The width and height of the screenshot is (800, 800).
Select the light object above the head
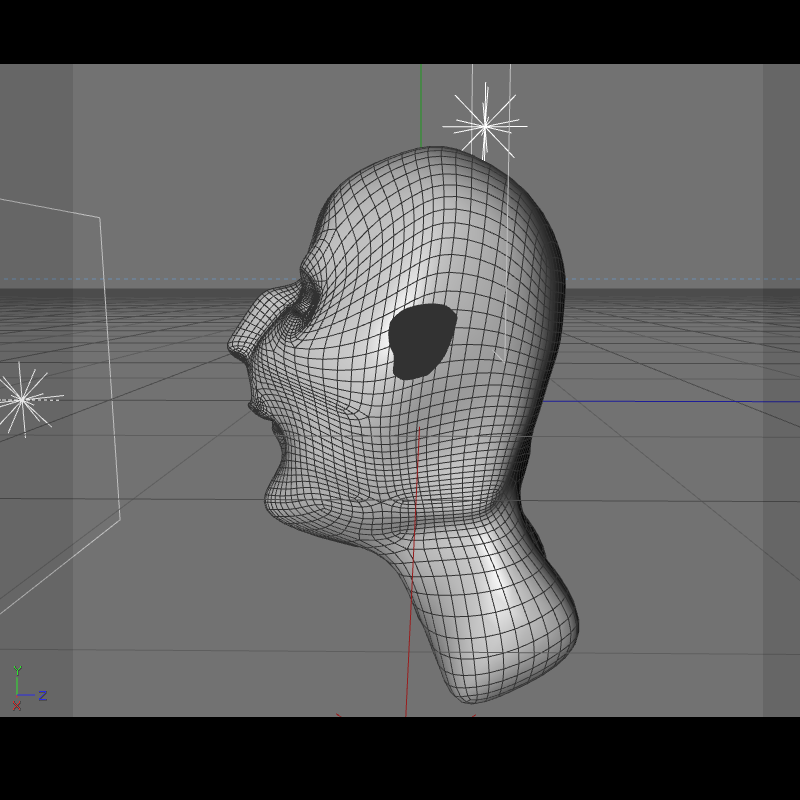(x=485, y=125)
